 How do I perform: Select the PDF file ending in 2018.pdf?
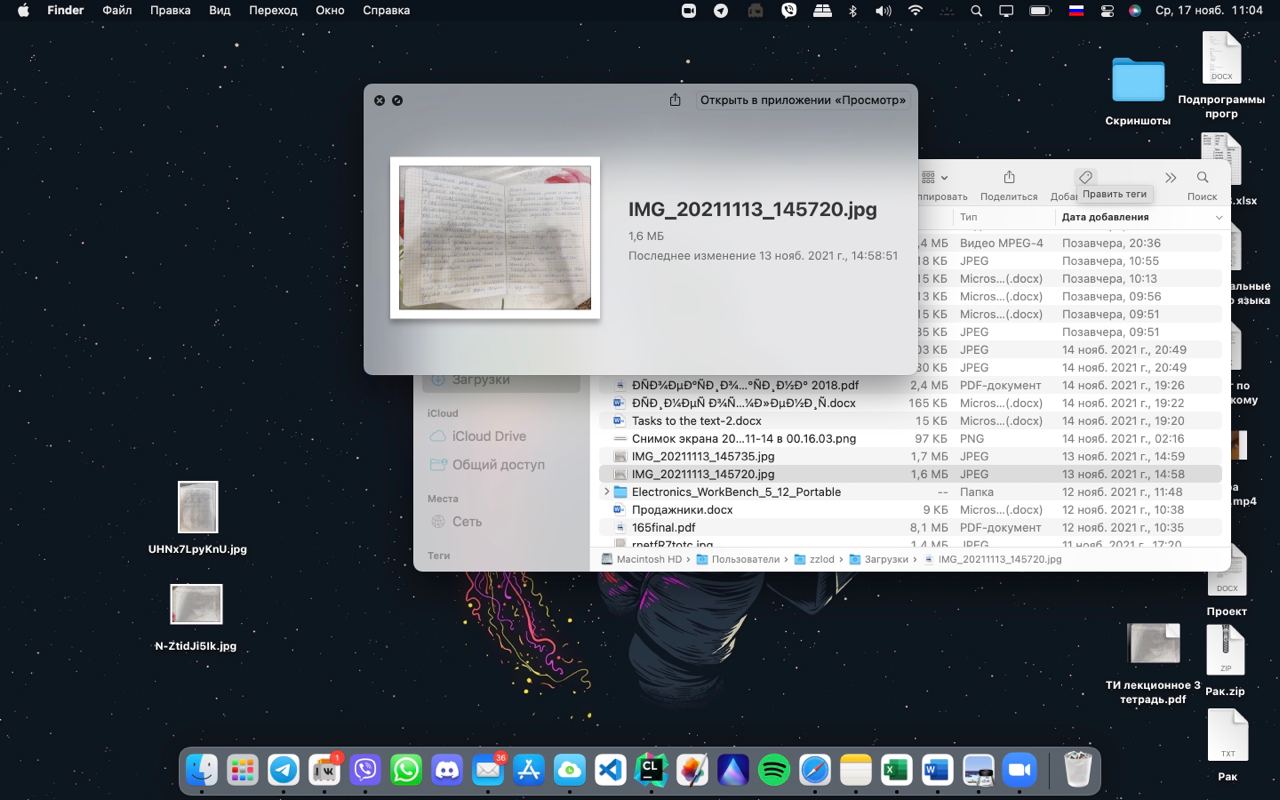tap(910, 385)
